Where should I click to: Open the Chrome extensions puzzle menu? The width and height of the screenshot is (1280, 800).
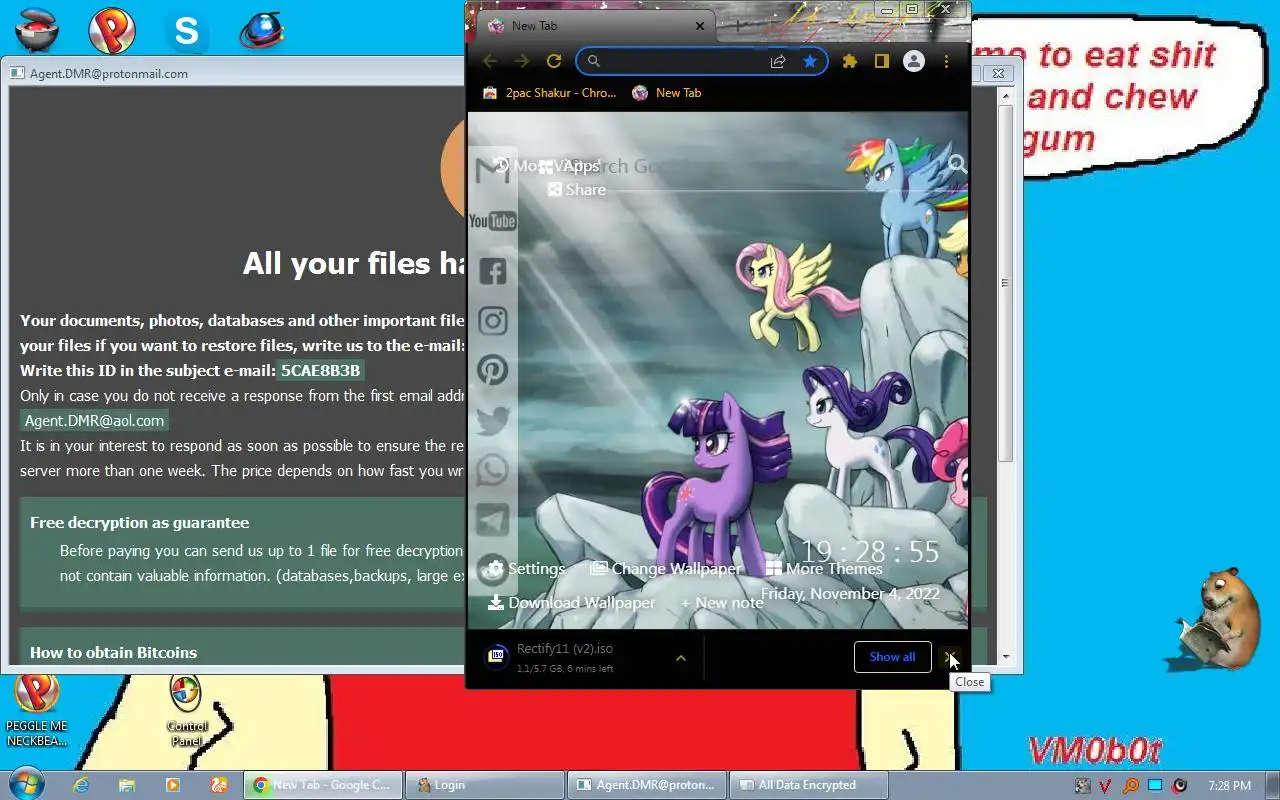click(x=850, y=61)
